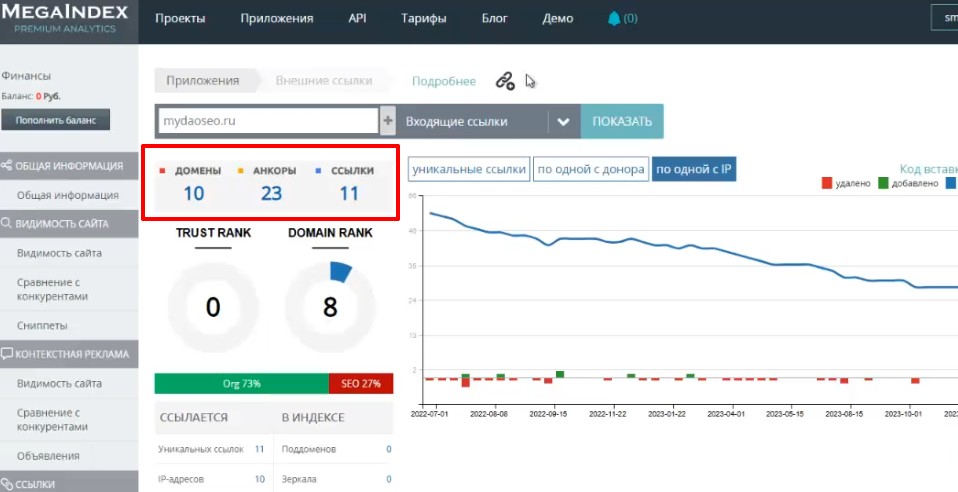
Task: Open Видимость сайта under Контекстная реклама
Action: (59, 383)
